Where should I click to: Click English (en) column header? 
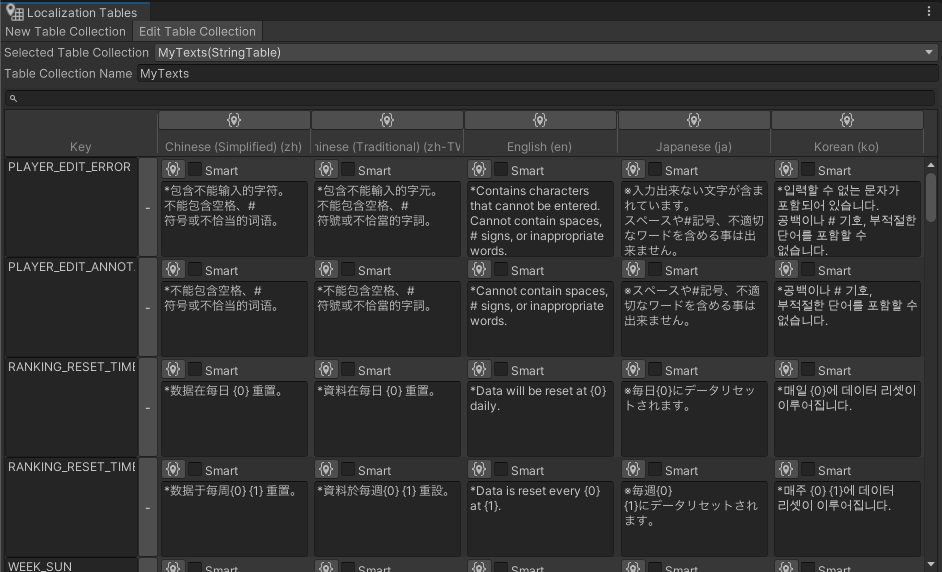click(x=539, y=147)
